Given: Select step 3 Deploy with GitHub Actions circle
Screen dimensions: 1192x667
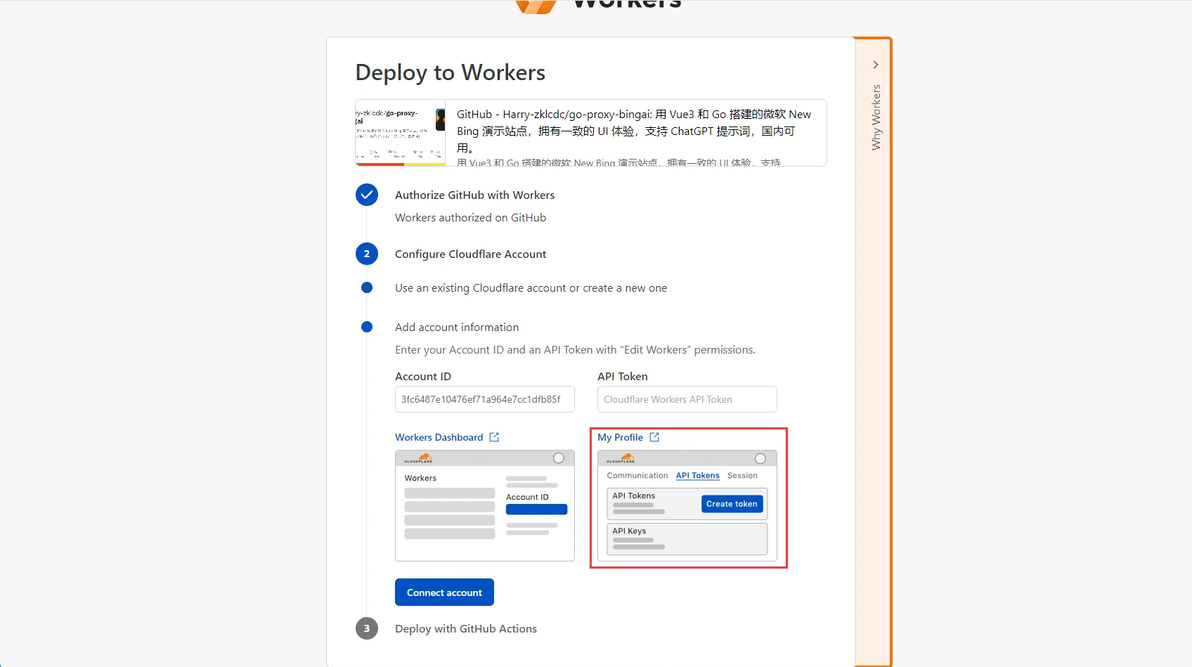Looking at the screenshot, I should point(366,628).
